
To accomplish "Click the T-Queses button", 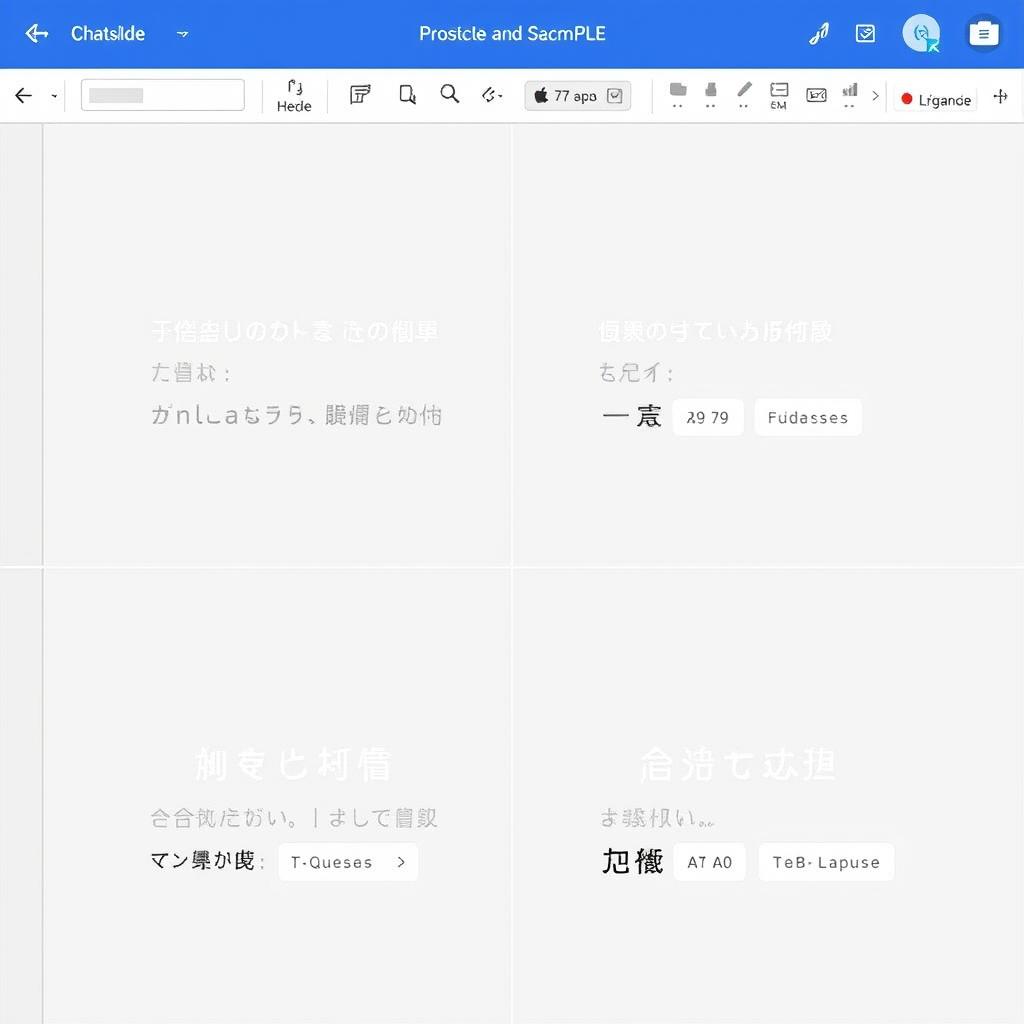I will 348,862.
